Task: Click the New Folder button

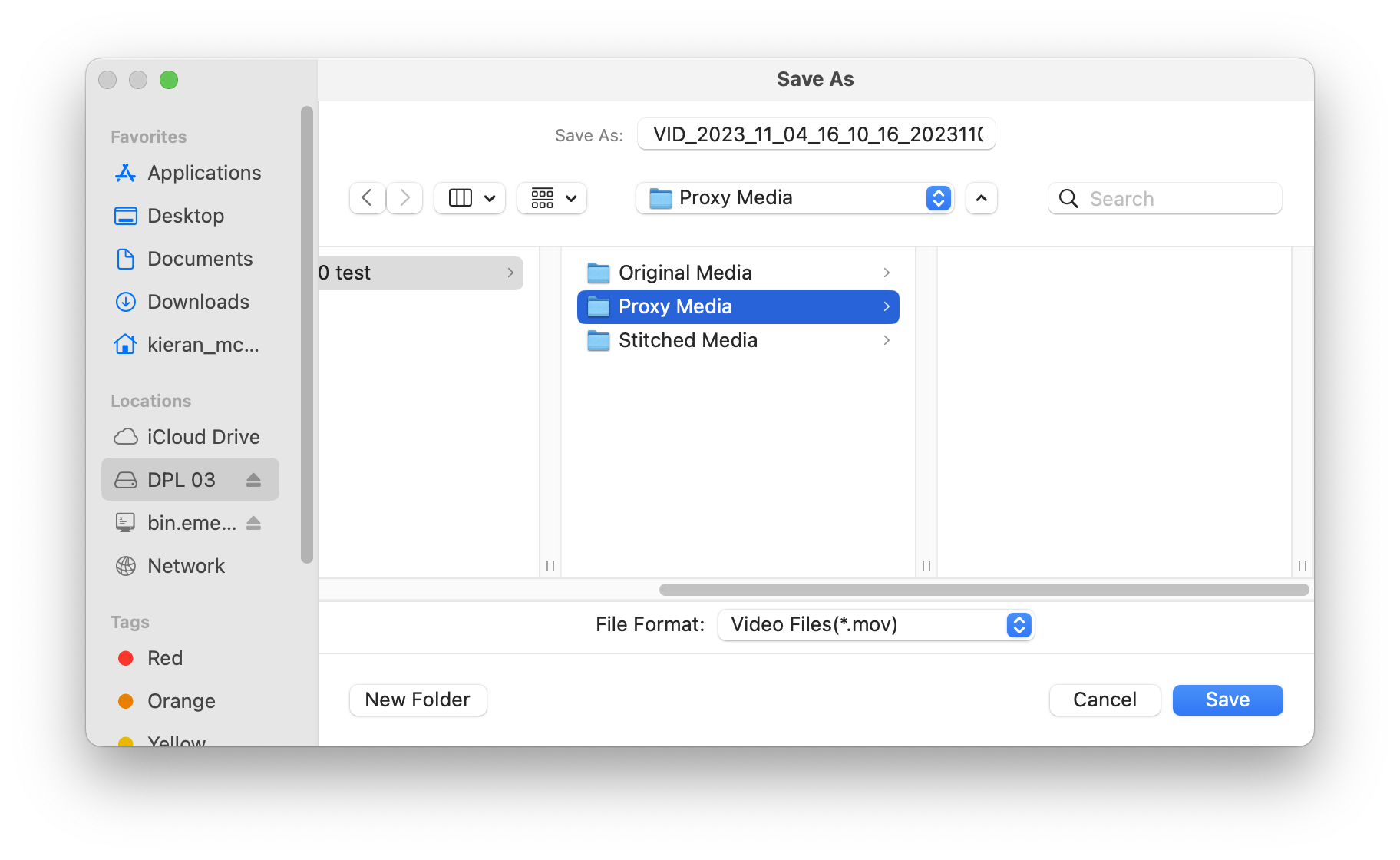Action: [x=418, y=700]
